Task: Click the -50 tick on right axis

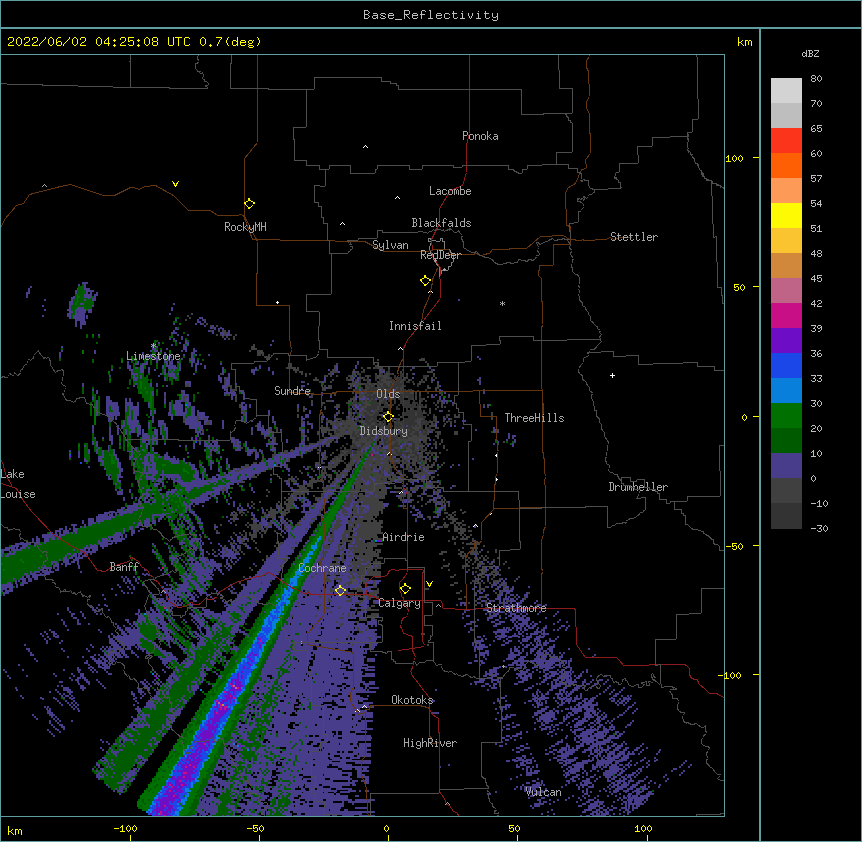Action: [735, 546]
